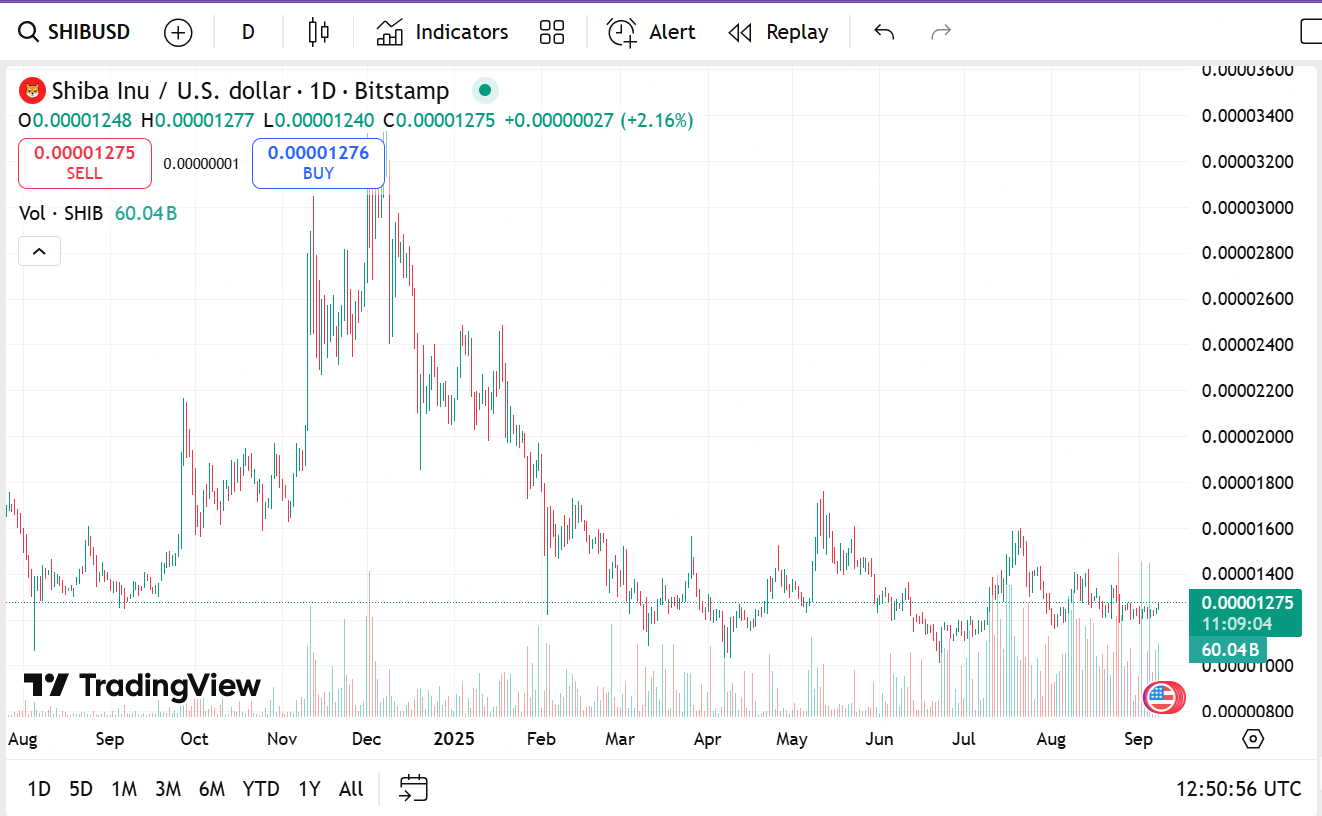1322x816 pixels.
Task: Open the candlestick chart style selector
Action: click(319, 32)
